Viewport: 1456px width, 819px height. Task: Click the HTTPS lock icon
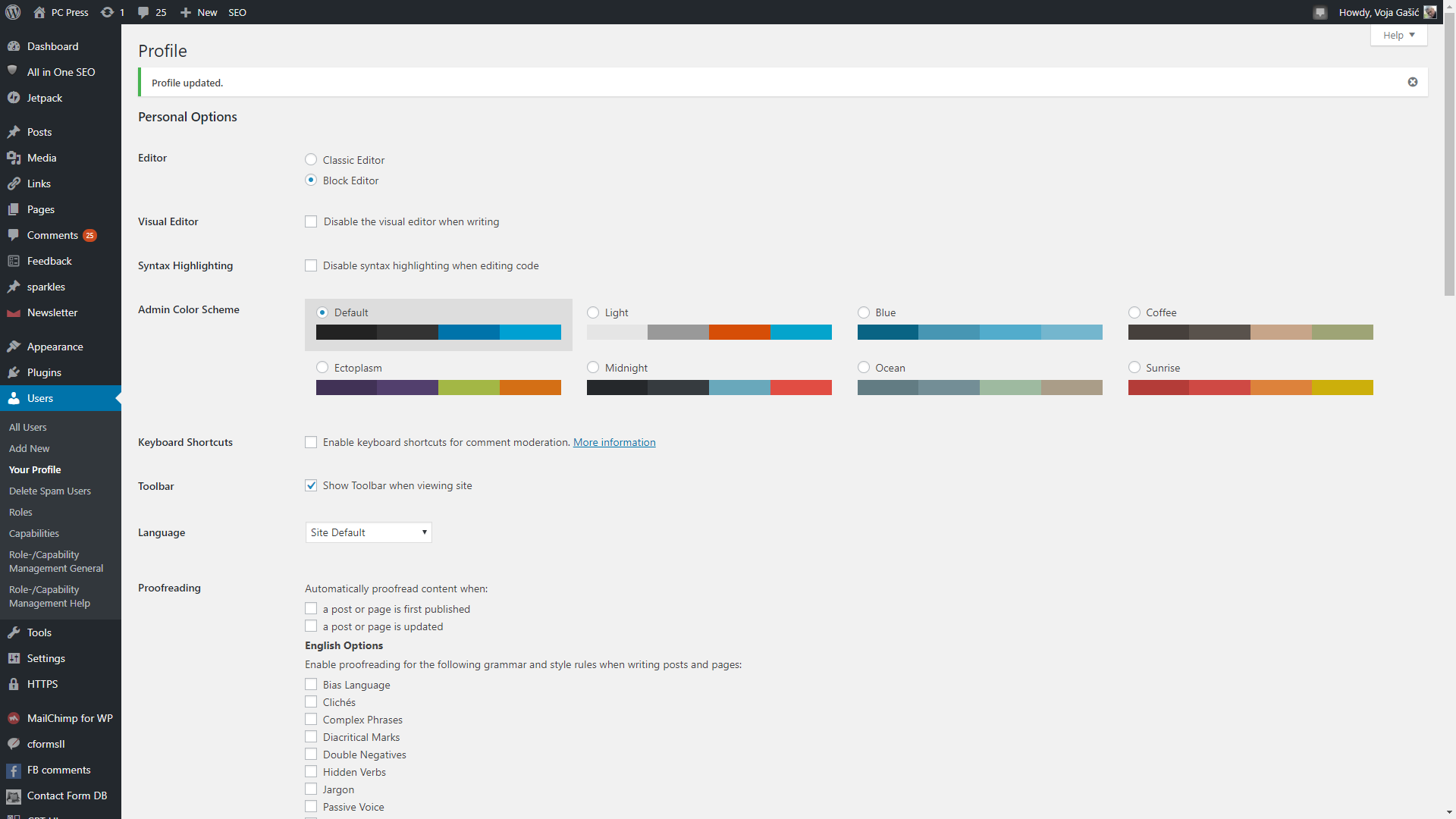tap(14, 684)
